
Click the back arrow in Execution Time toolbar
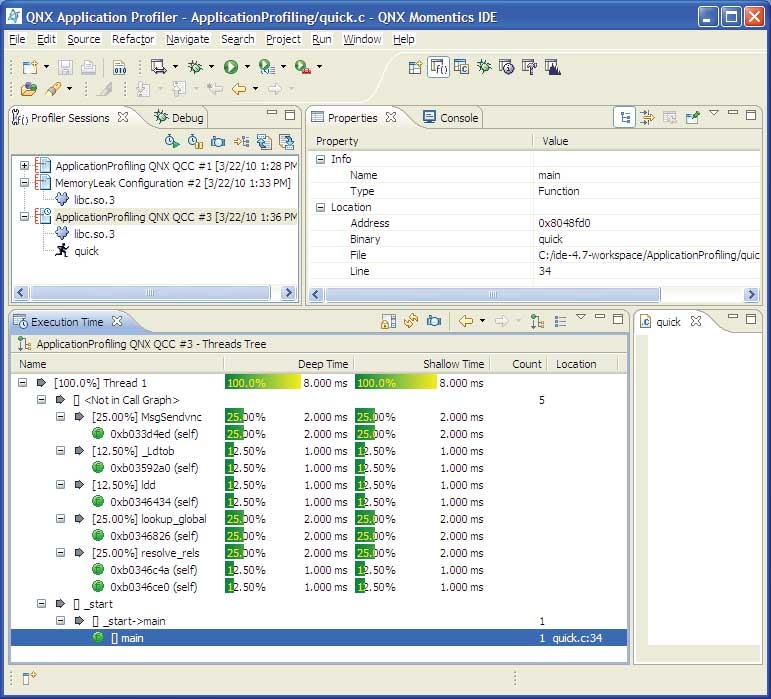tap(465, 321)
